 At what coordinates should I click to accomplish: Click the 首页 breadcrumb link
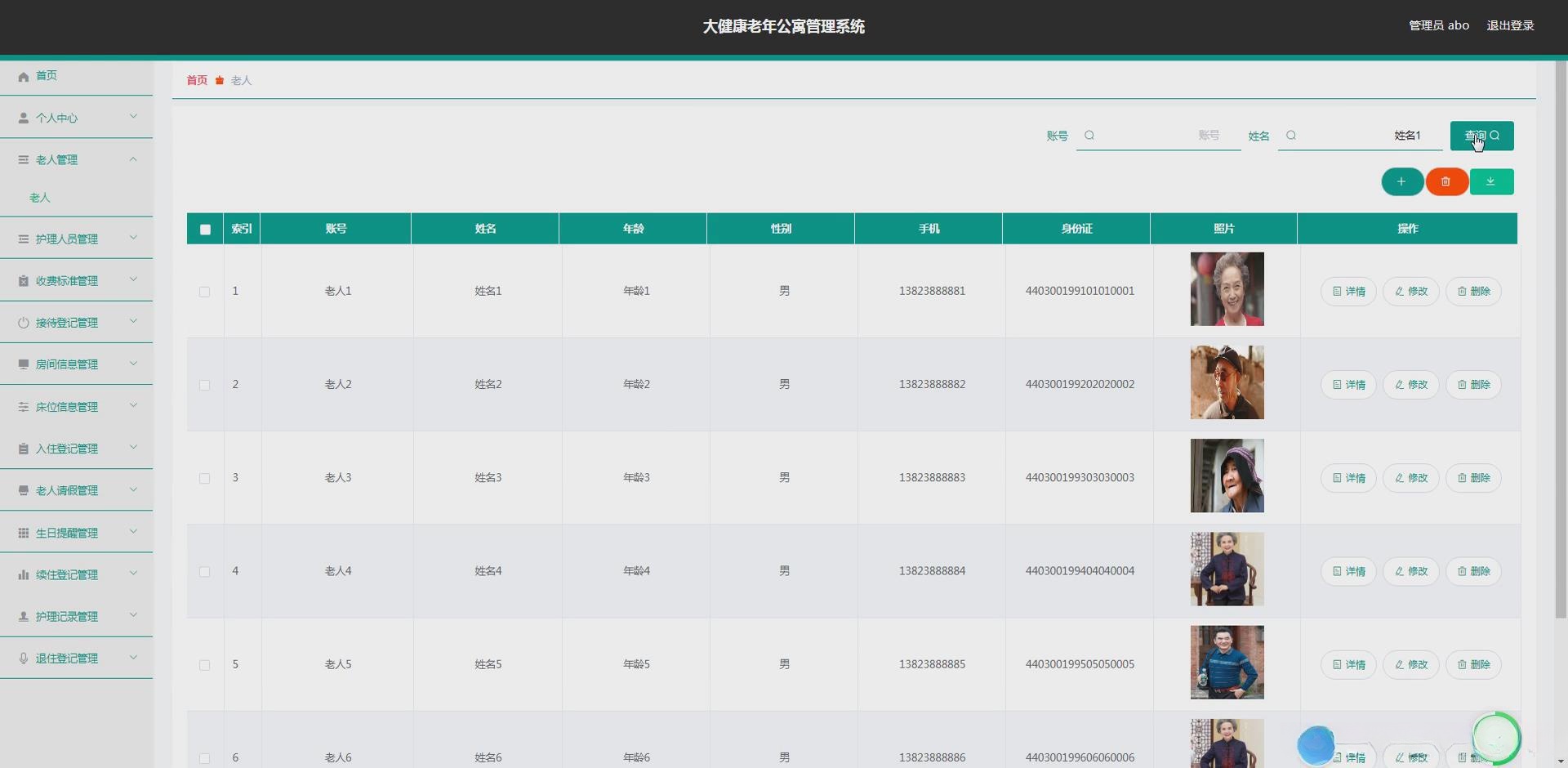tap(197, 80)
